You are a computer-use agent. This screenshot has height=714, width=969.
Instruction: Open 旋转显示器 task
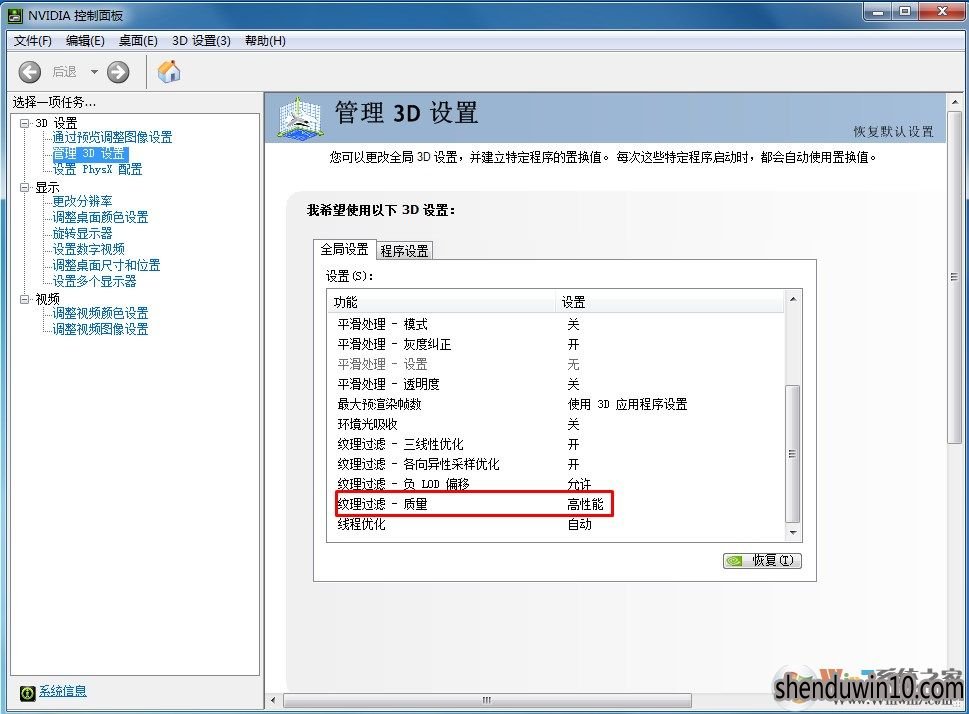tap(82, 234)
